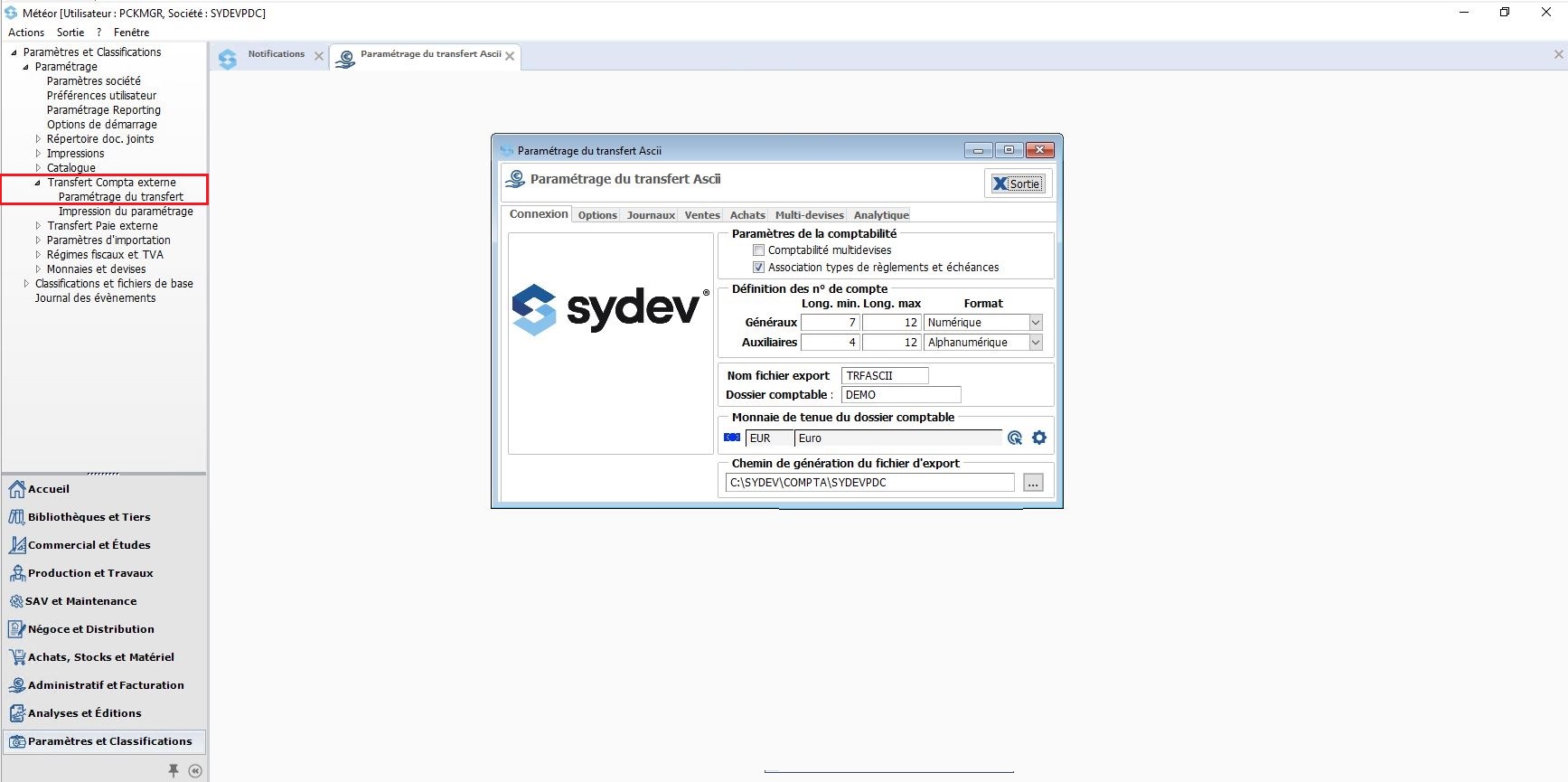Toggle Comptabilité multidevises checkbox
Viewport: 1568px width, 782px height.
759,250
